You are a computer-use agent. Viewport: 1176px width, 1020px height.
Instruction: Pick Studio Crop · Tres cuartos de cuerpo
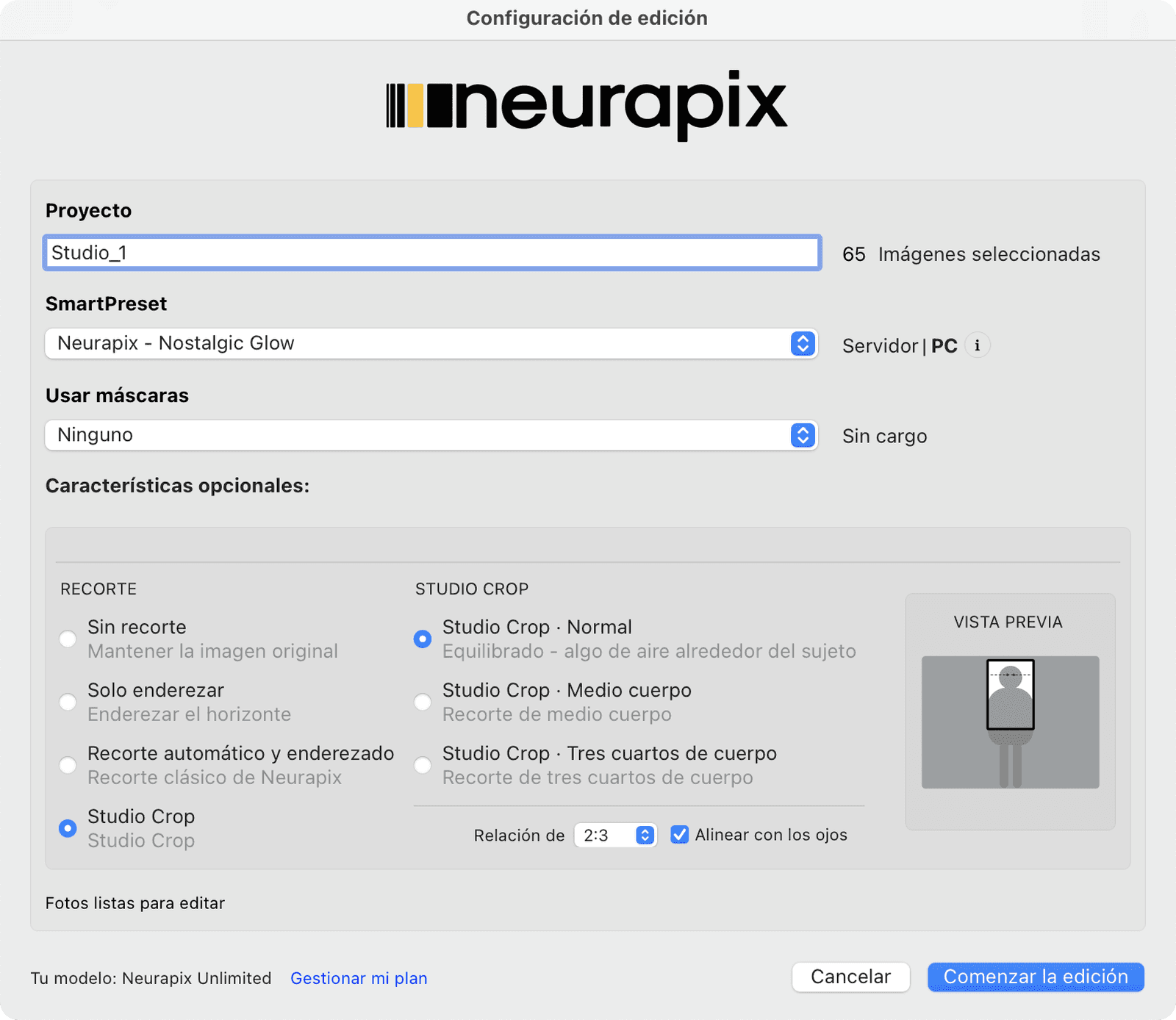(x=423, y=765)
